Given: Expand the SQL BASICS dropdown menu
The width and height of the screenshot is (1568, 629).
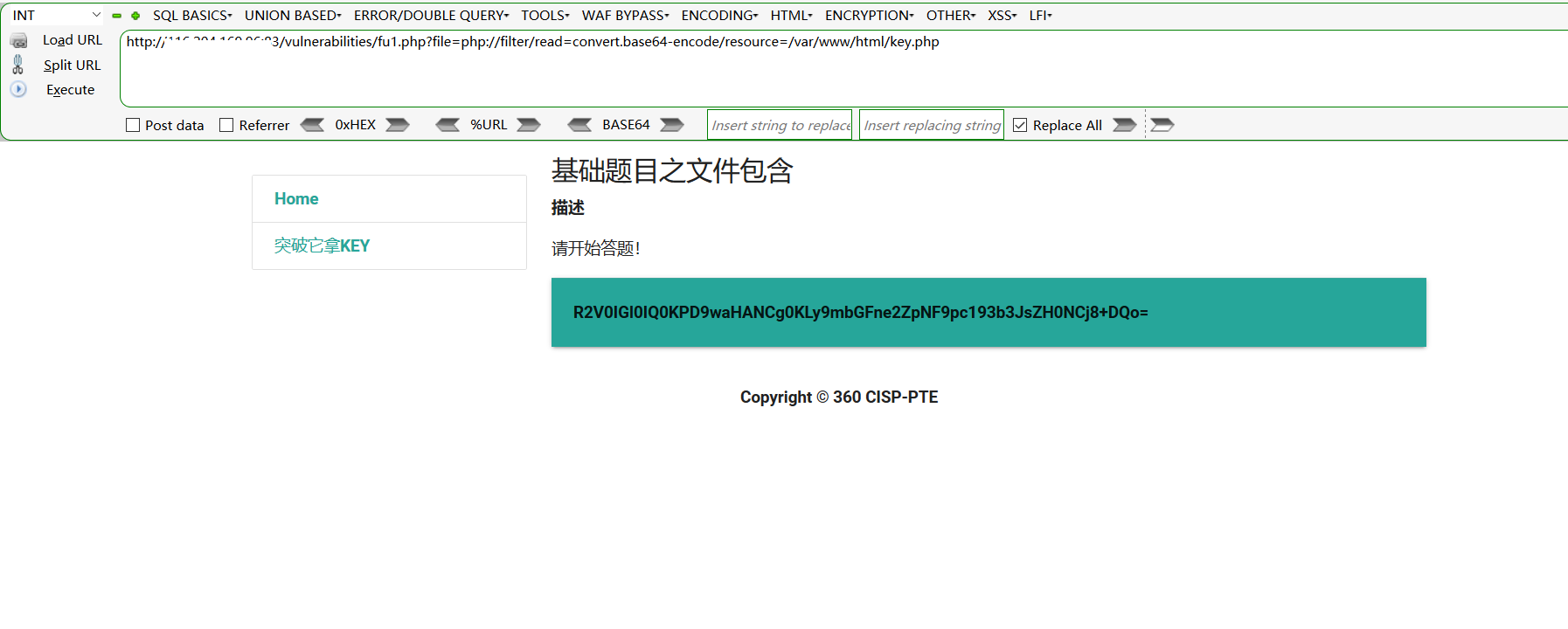Looking at the screenshot, I should [192, 16].
